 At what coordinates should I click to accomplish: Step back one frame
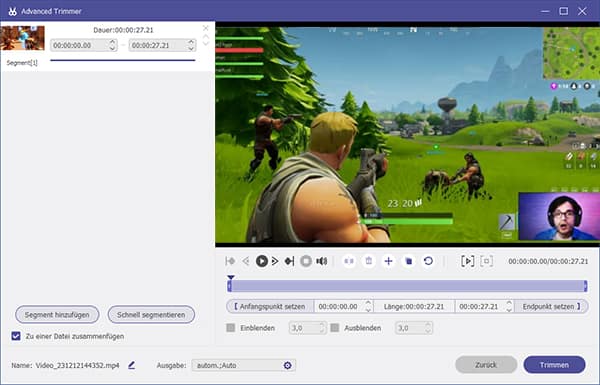(x=246, y=261)
